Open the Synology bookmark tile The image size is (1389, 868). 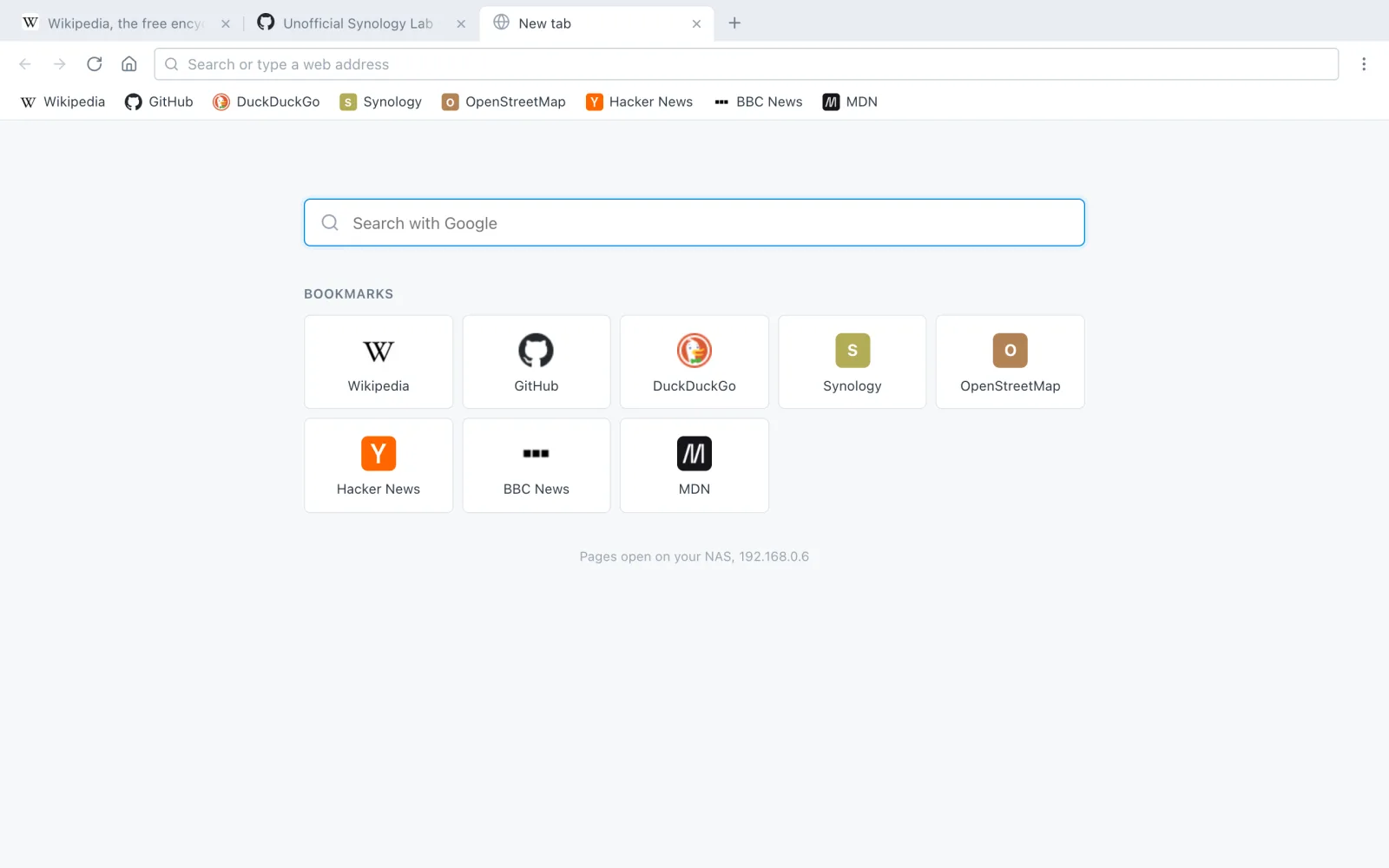tap(852, 362)
